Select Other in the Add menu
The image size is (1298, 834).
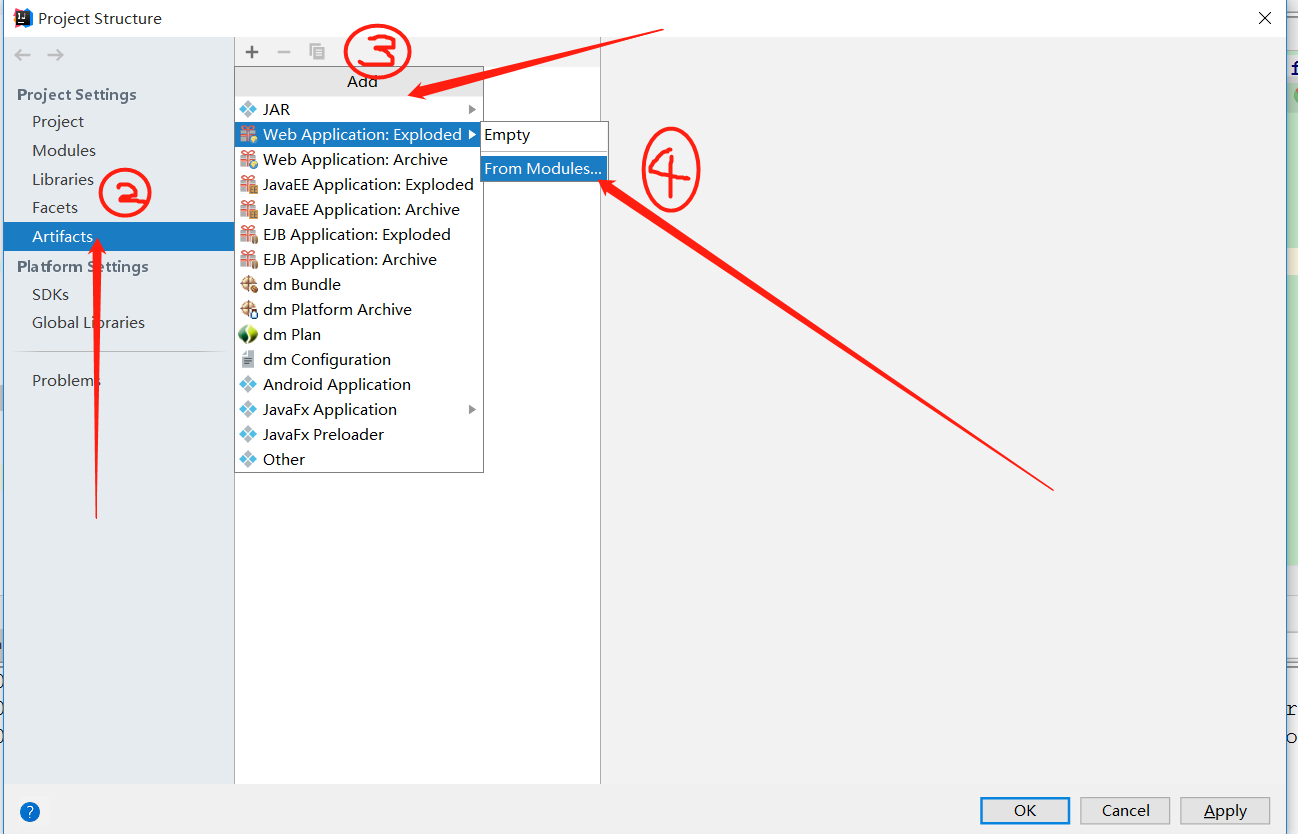click(x=358, y=459)
